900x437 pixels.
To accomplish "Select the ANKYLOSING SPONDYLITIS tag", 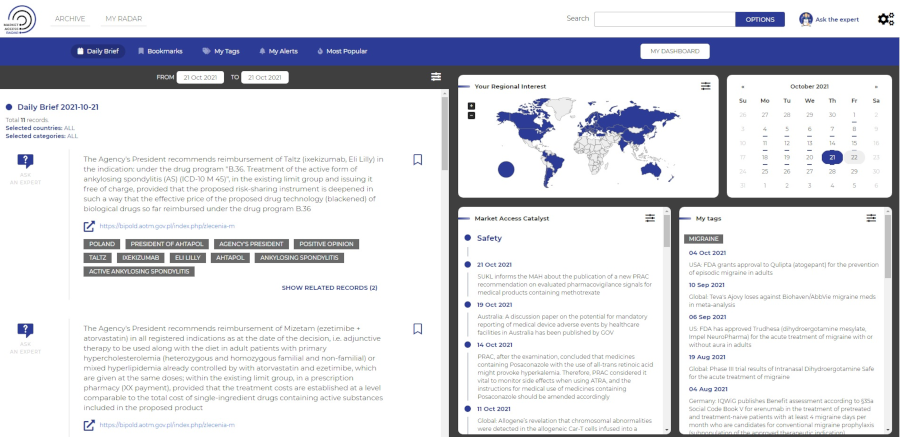I will 299,258.
